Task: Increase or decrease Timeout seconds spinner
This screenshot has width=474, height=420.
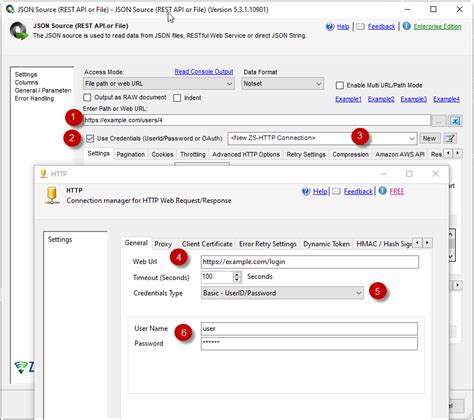Action: (237, 277)
